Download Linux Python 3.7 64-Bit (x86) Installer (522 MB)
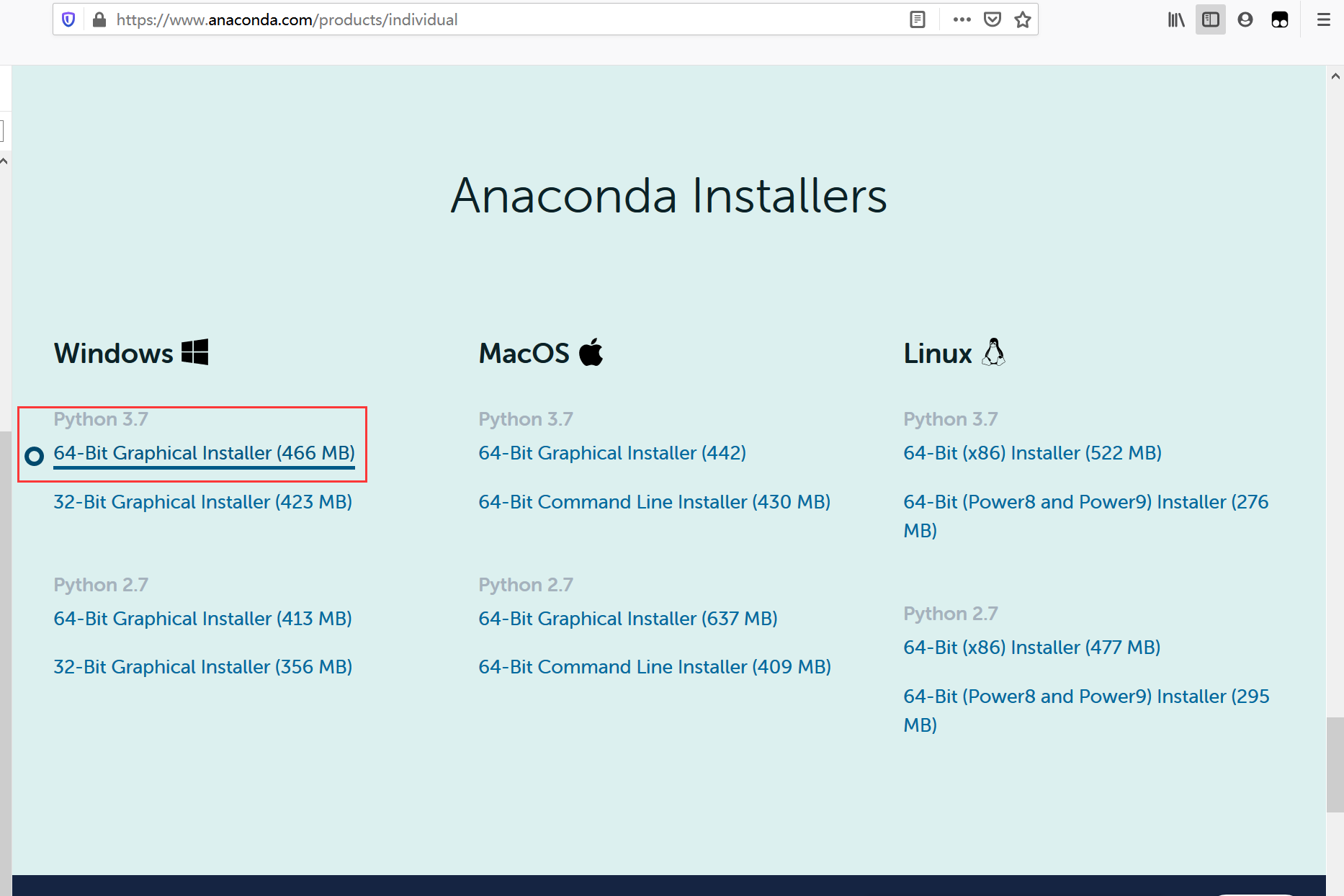The image size is (1344, 896). point(1033,453)
